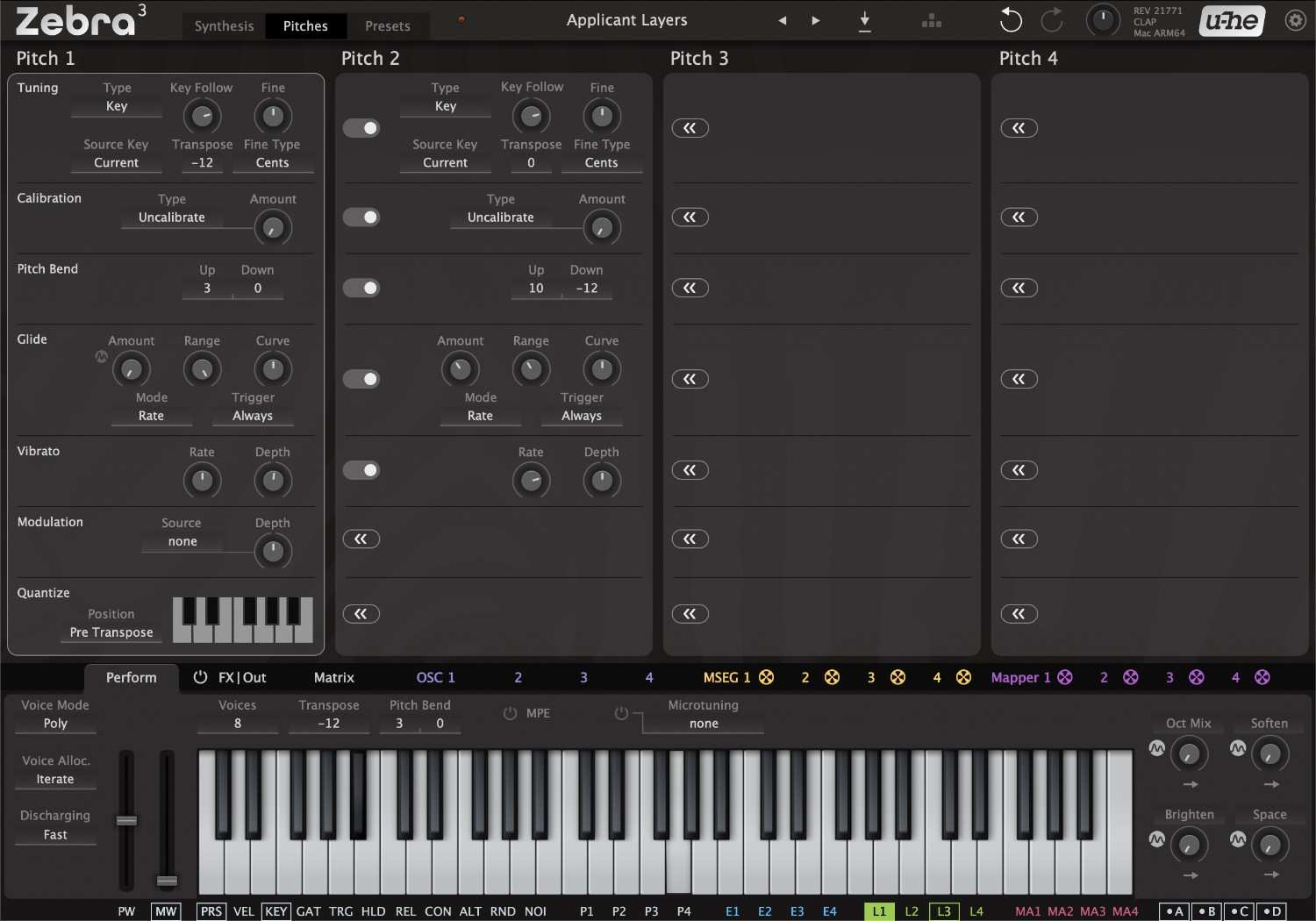
Task: Open the Matrix tab at the bottom
Action: (x=333, y=677)
